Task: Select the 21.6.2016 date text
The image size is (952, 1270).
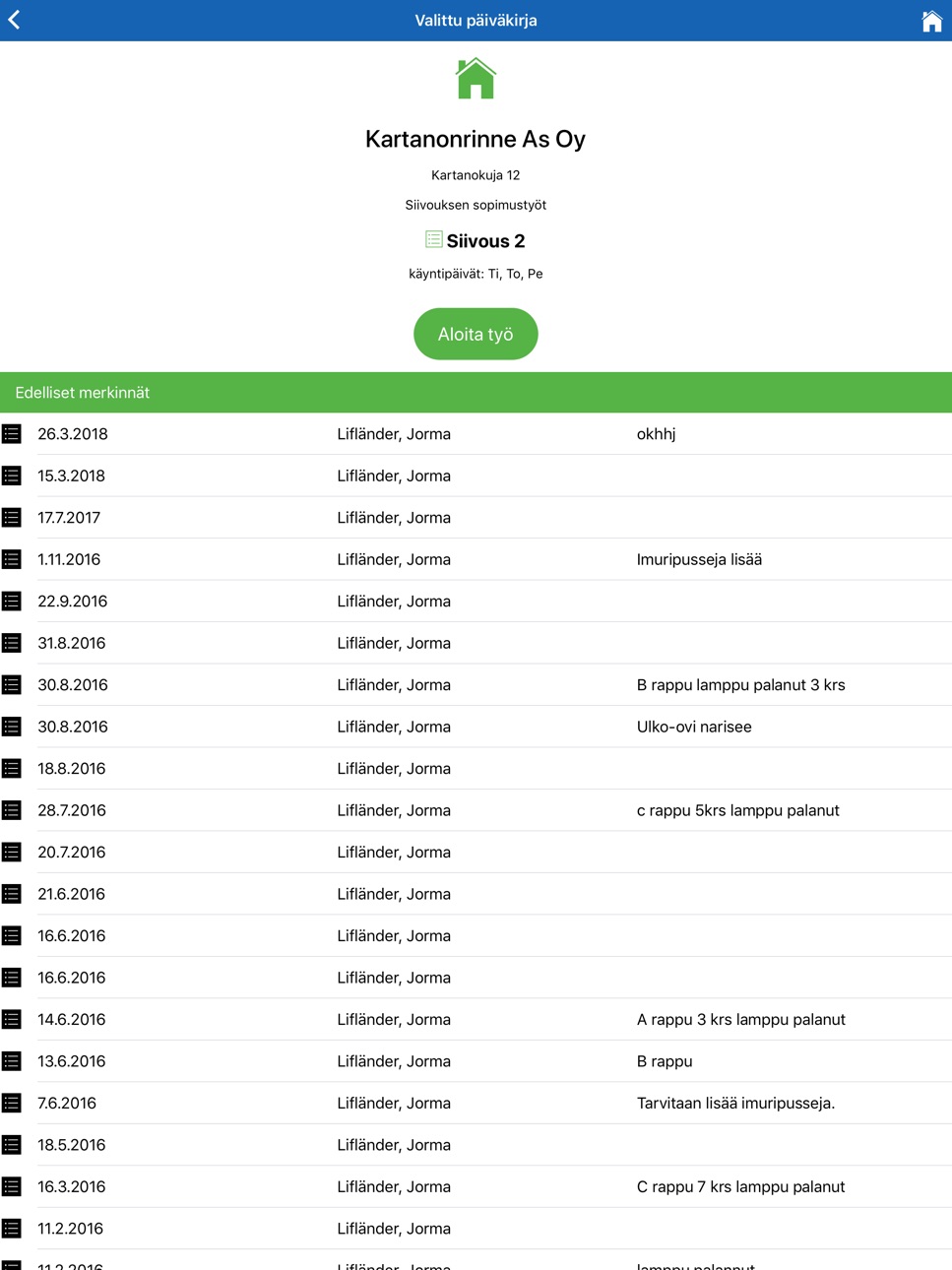Action: tap(72, 894)
